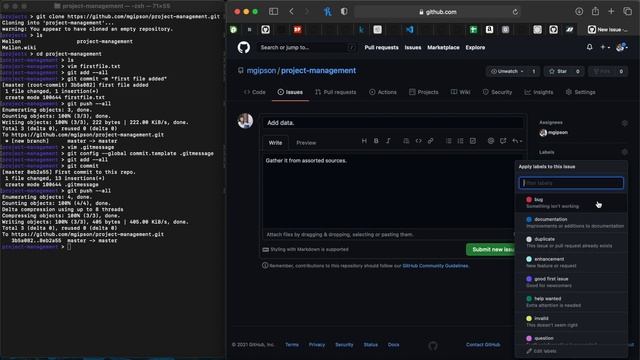Show the Safari tab overview

point(627,12)
